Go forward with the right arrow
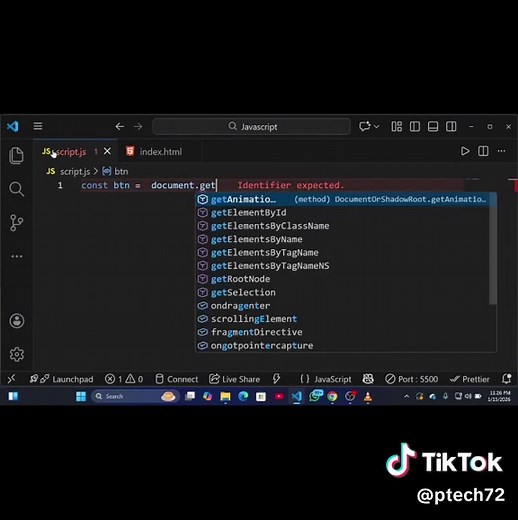 (x=138, y=126)
